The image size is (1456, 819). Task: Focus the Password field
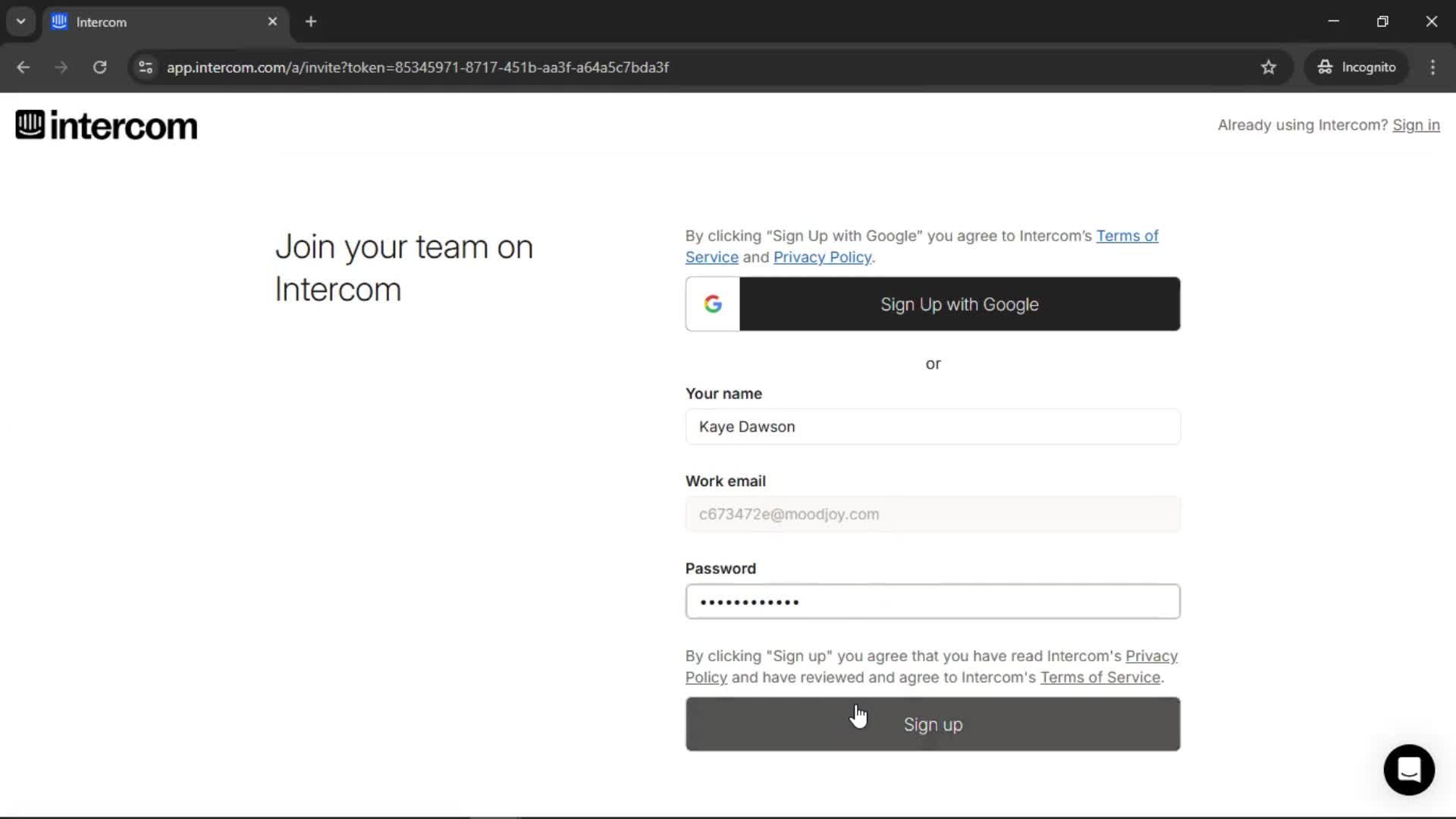(x=933, y=601)
